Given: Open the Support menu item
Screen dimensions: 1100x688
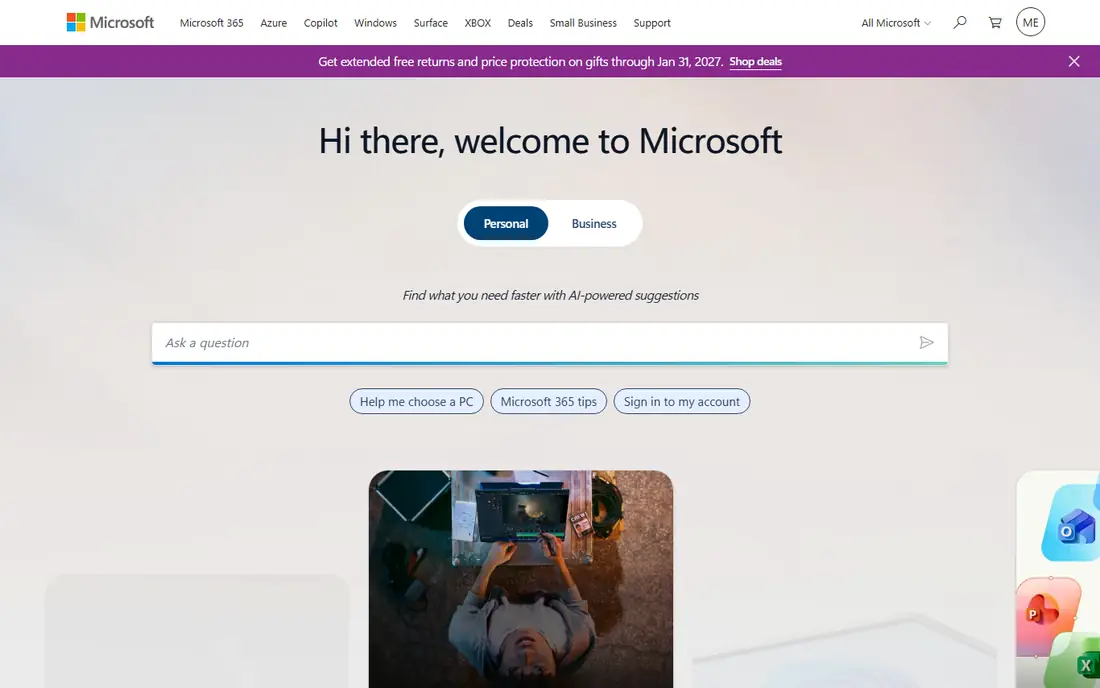Looking at the screenshot, I should coord(652,22).
